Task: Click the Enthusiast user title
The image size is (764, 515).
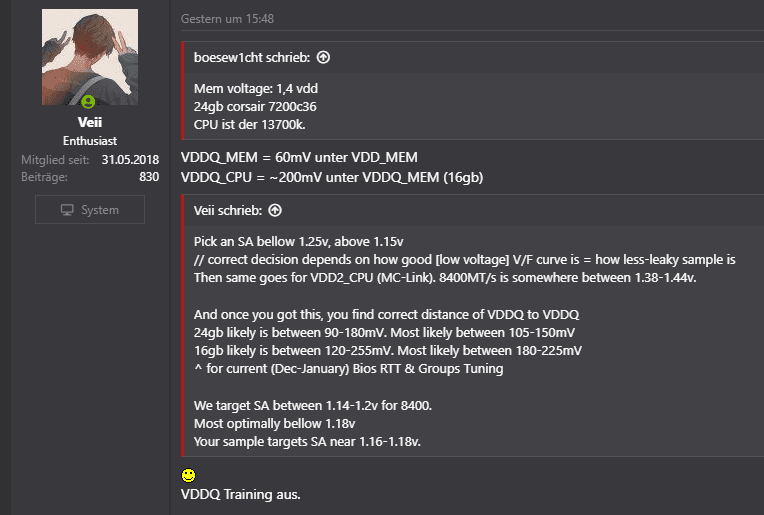Action: point(90,141)
